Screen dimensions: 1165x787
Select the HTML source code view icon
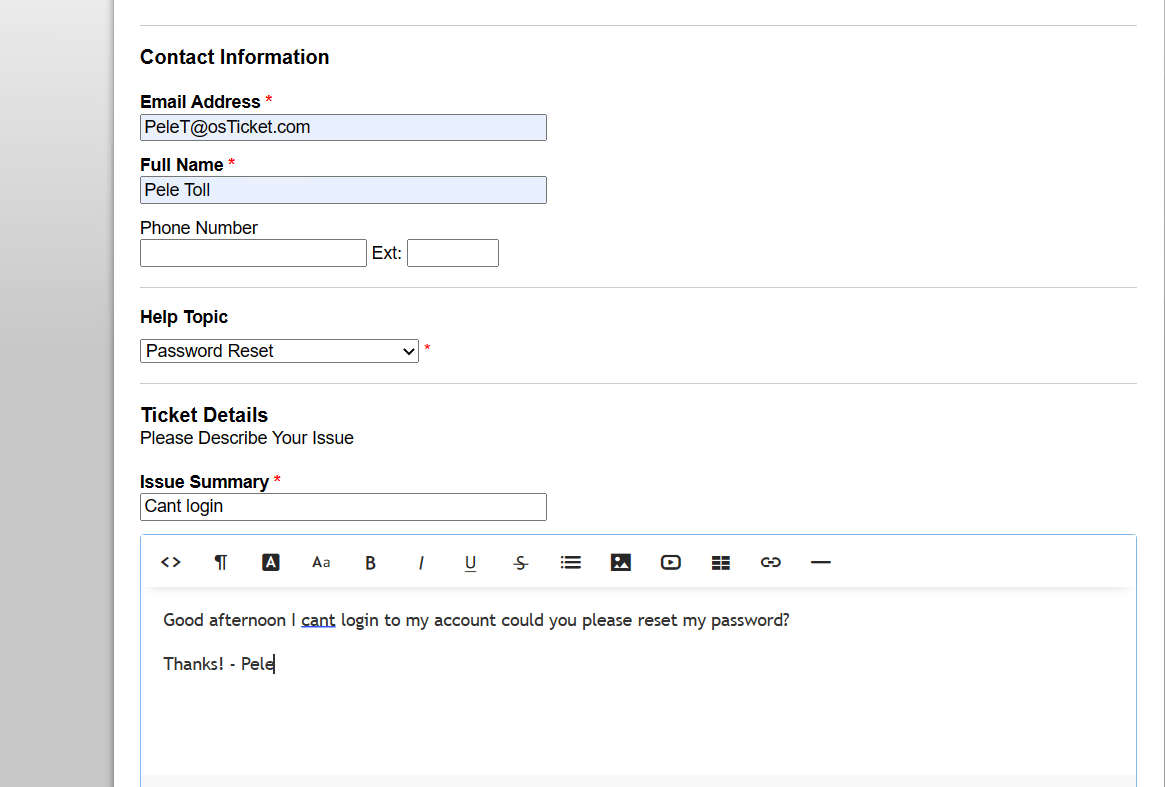point(170,562)
